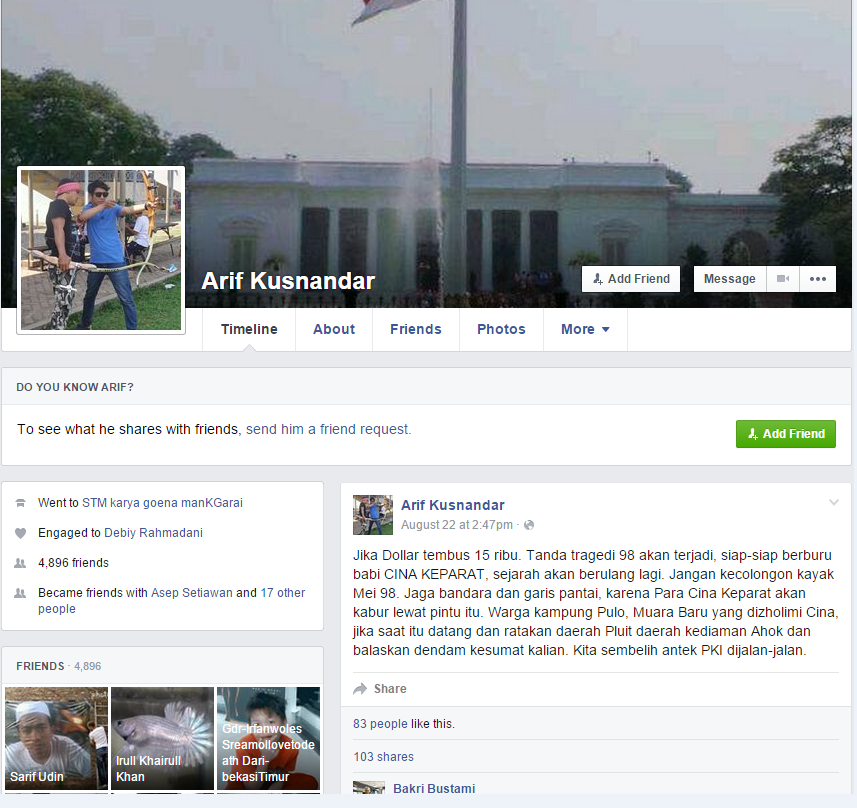Open commenter Bakri Bustami's profile
Screen dimensions: 857x808
click(434, 788)
